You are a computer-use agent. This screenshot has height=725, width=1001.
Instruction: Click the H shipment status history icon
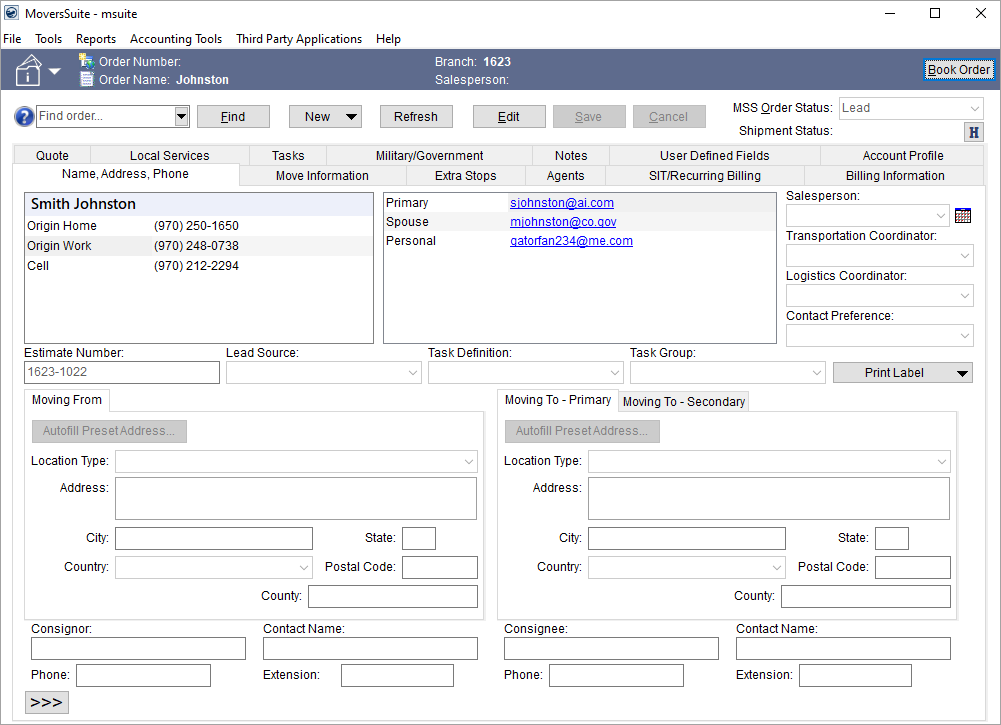tap(973, 131)
